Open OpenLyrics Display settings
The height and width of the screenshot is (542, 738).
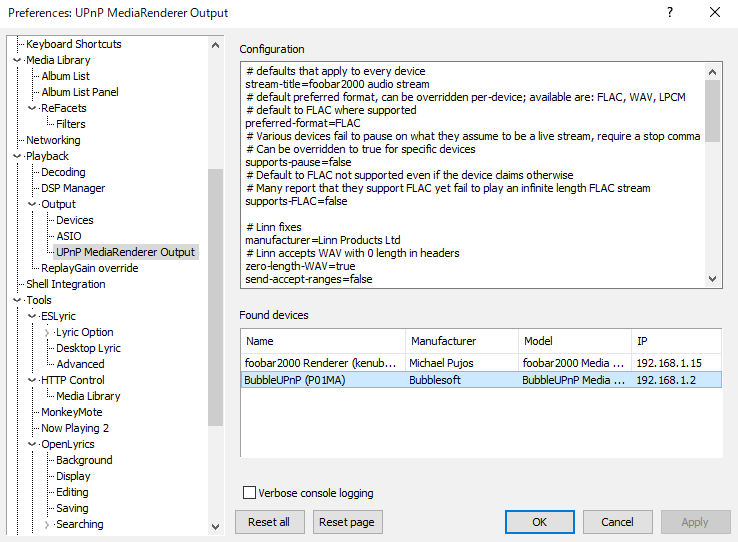point(73,476)
